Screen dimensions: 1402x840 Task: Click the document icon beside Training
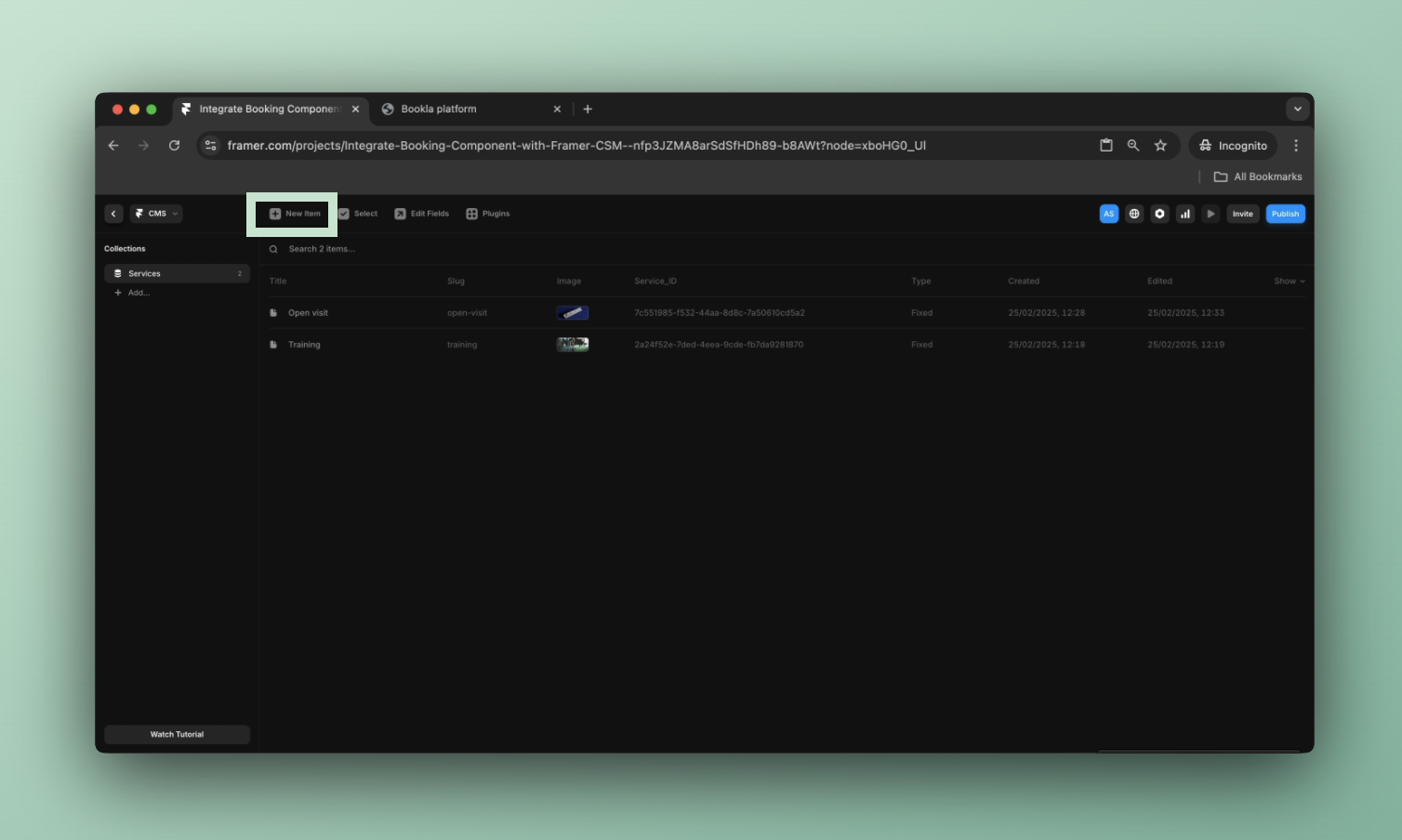[273, 345]
